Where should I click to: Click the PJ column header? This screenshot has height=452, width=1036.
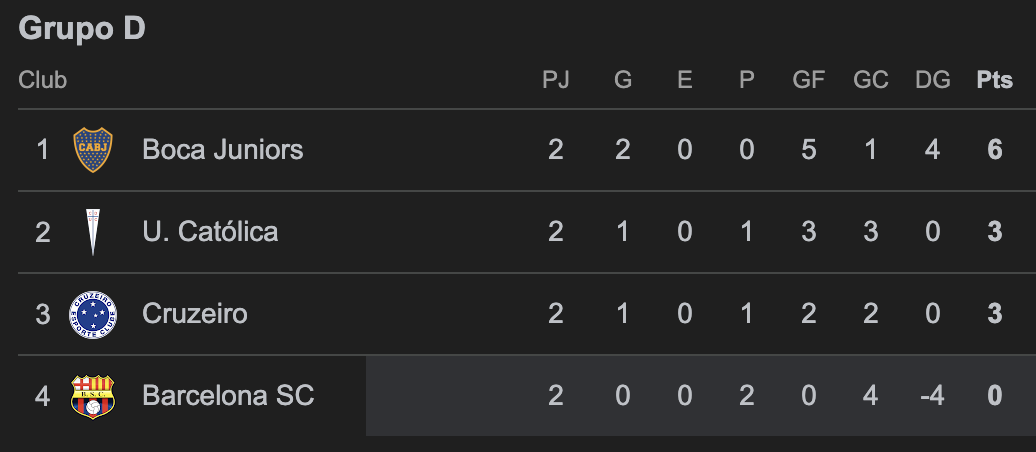click(x=556, y=80)
